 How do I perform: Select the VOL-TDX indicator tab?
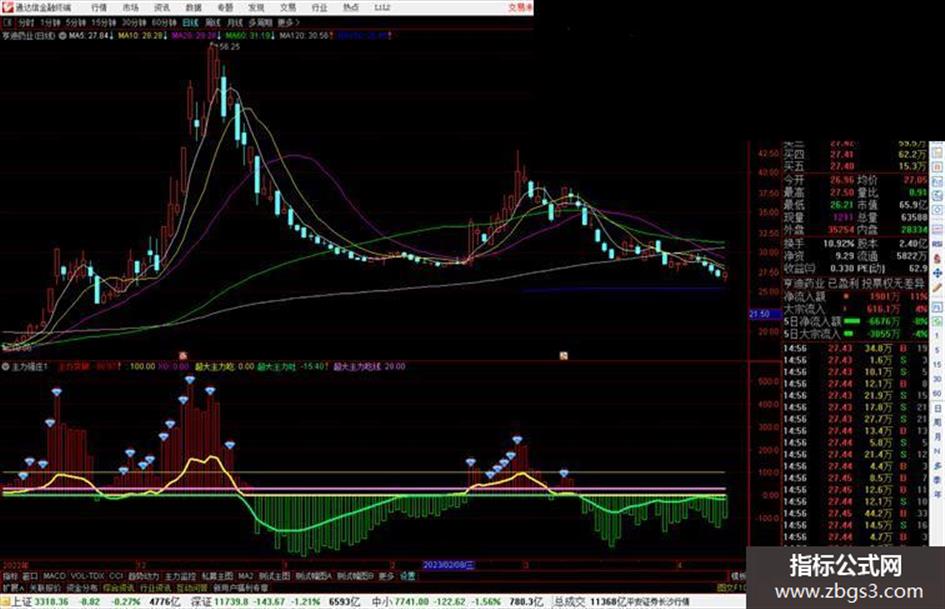point(87,576)
